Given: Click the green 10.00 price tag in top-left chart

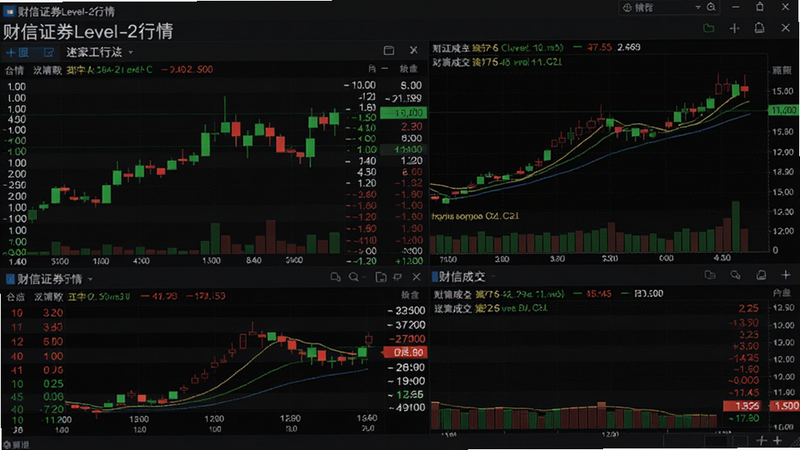Looking at the screenshot, I should coord(404,113).
